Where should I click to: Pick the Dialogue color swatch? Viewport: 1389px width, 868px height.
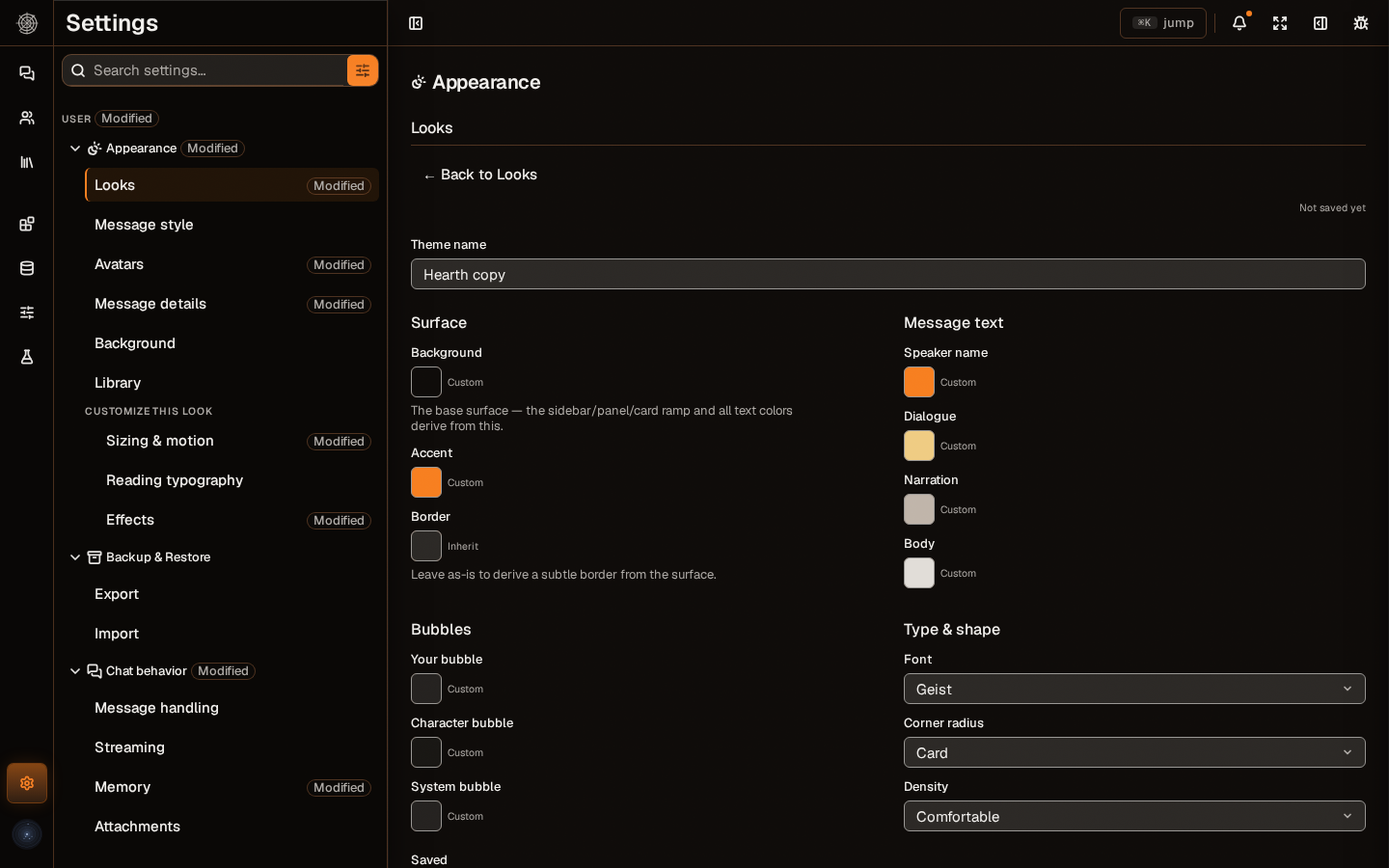pos(919,446)
